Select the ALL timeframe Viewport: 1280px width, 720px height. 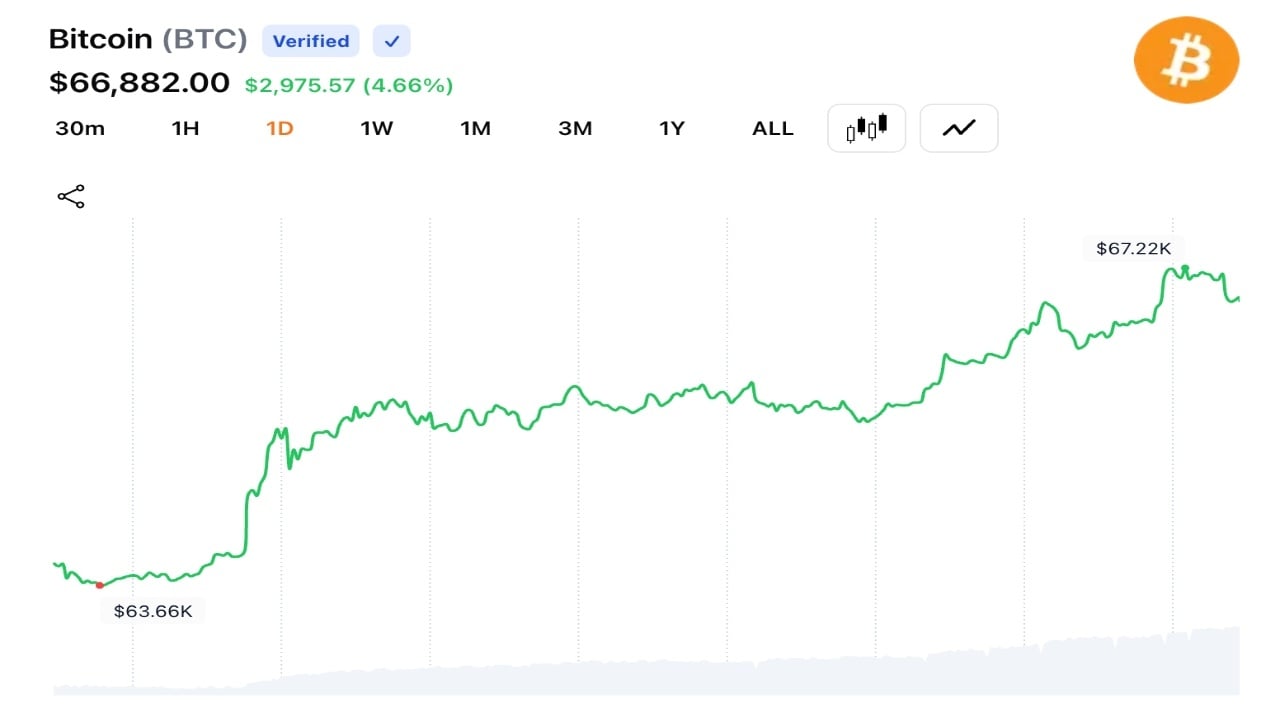click(773, 128)
